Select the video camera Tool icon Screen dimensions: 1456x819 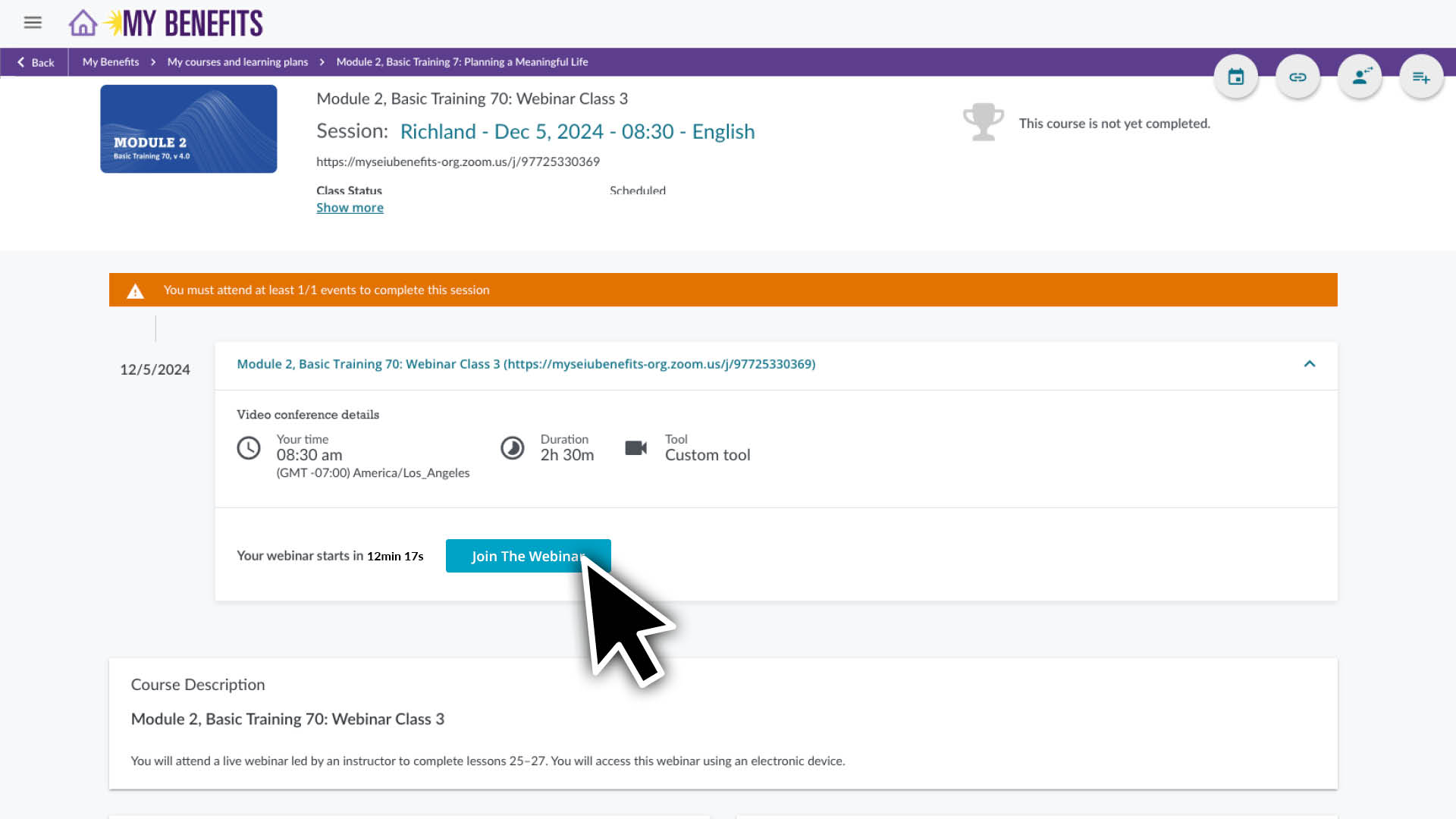point(636,447)
